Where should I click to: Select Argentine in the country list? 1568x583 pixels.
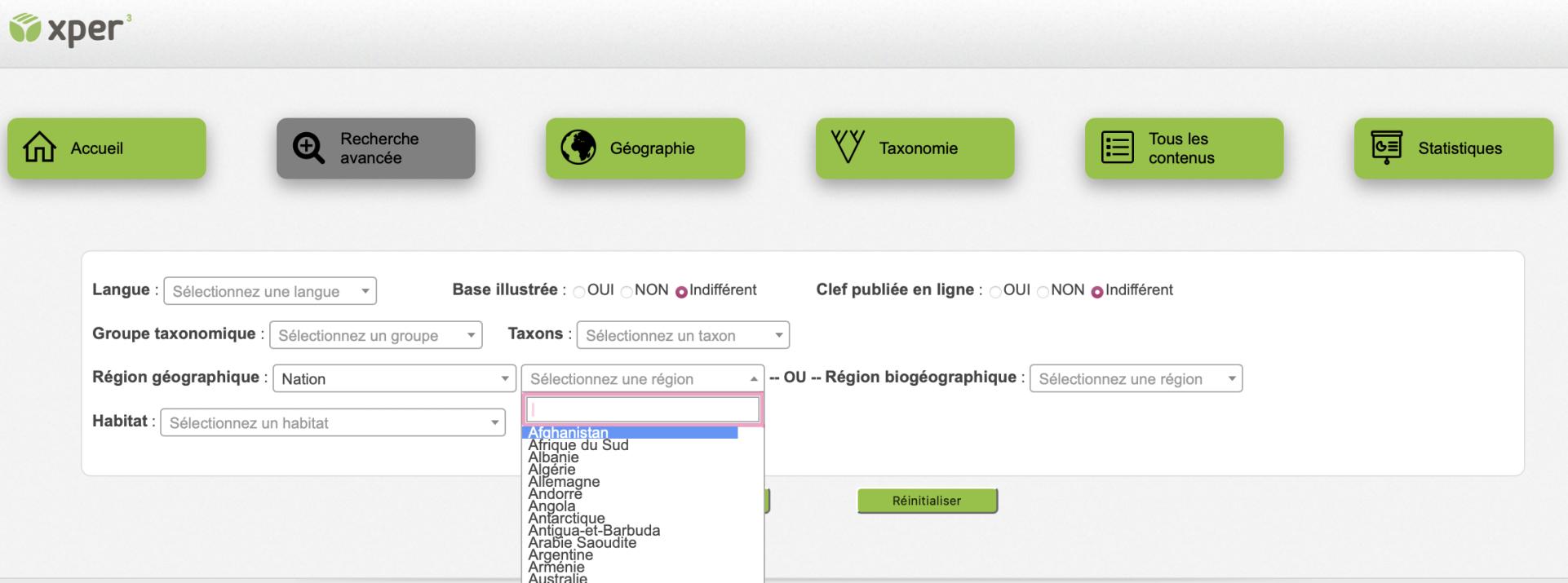tap(560, 555)
